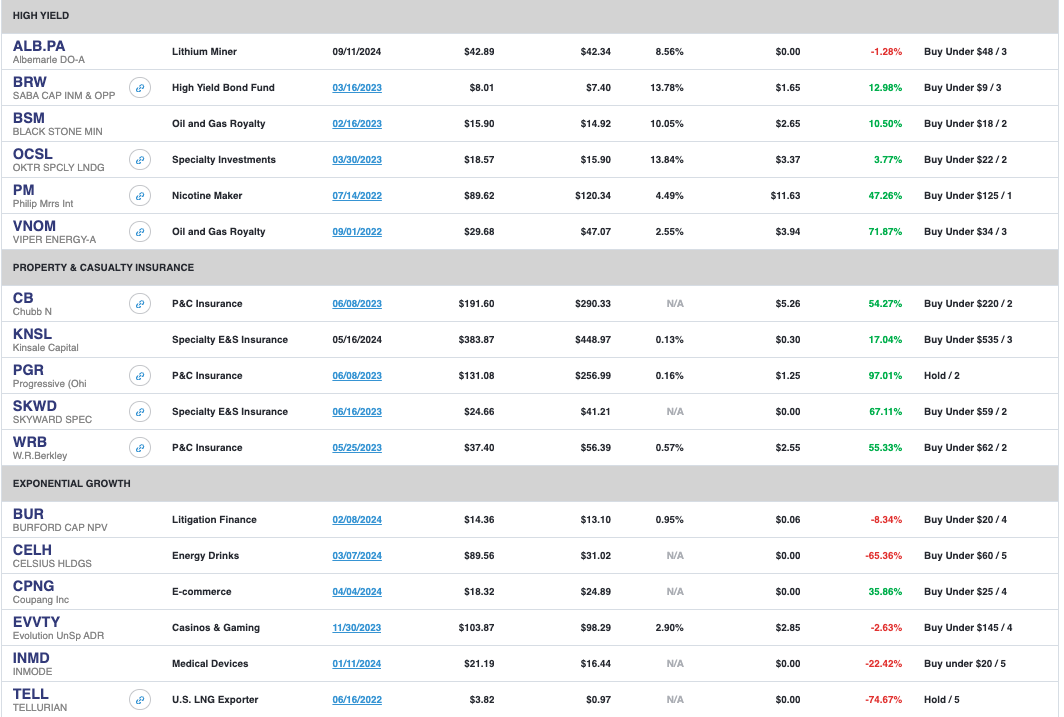Image resolution: width=1064 pixels, height=717 pixels.
Task: Click the EVVTY ticker symbol
Action: [x=37, y=622]
